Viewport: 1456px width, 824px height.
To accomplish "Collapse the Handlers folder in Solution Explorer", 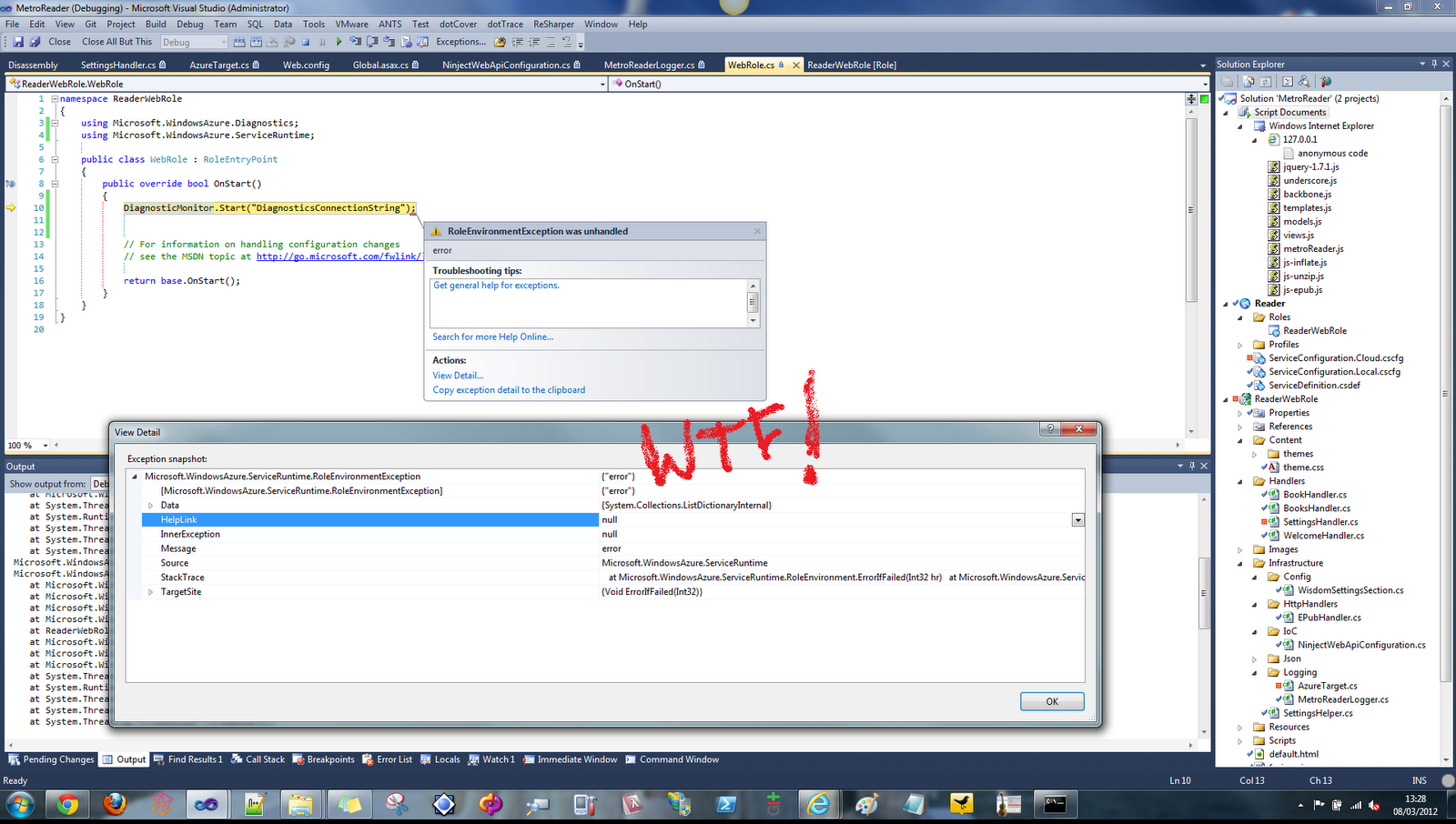I will 1240,481.
